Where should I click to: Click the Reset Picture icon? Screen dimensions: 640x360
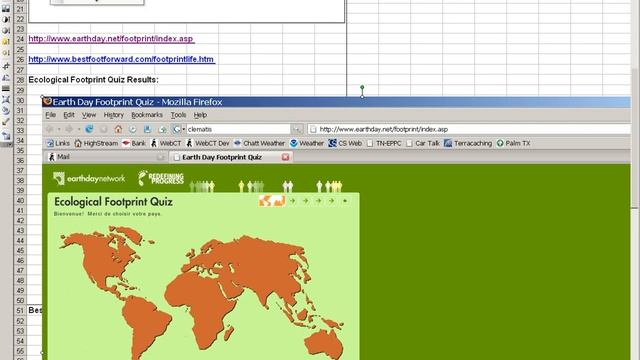[x=6, y=136]
